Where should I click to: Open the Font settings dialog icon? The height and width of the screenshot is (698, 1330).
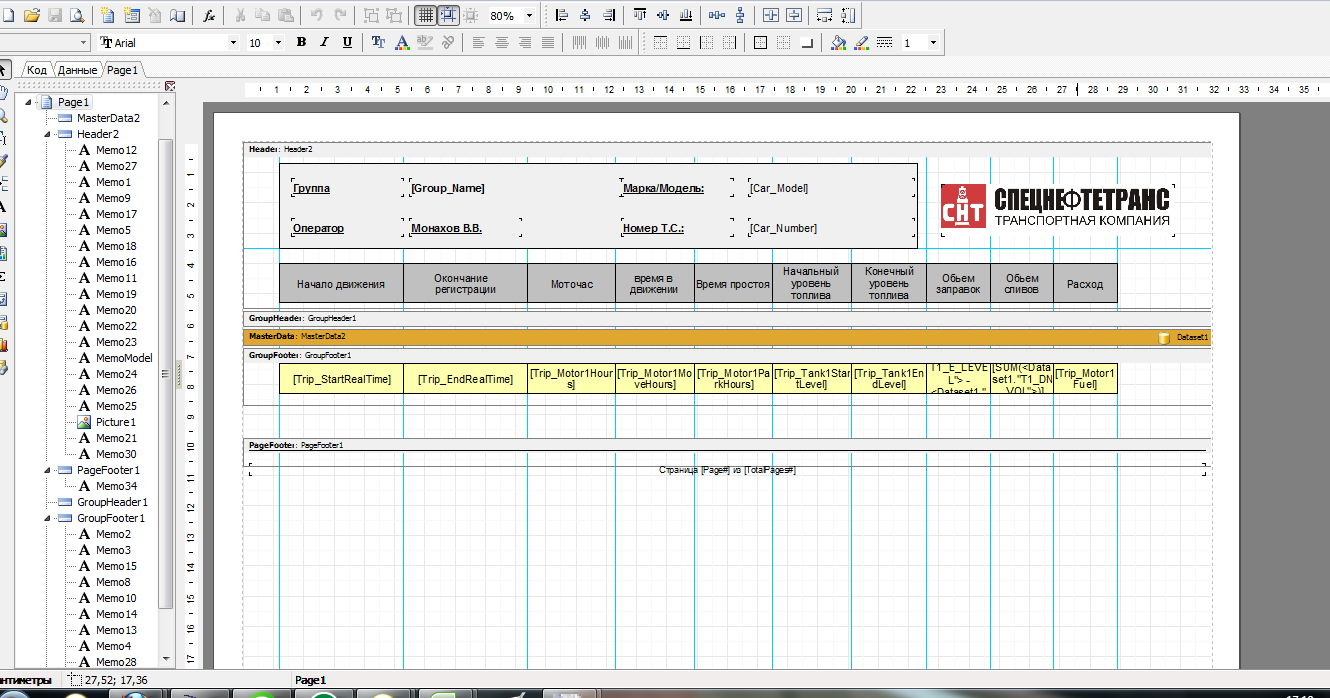(x=378, y=43)
